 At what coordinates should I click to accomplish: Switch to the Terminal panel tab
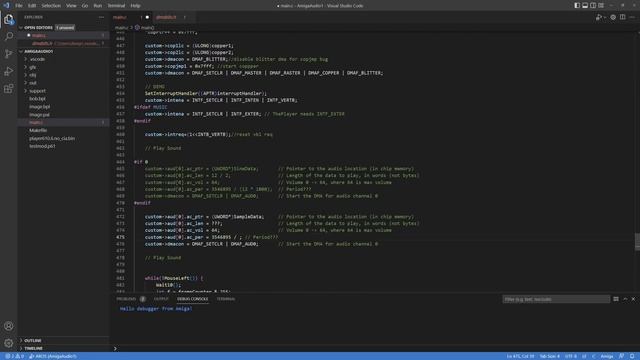[226, 299]
